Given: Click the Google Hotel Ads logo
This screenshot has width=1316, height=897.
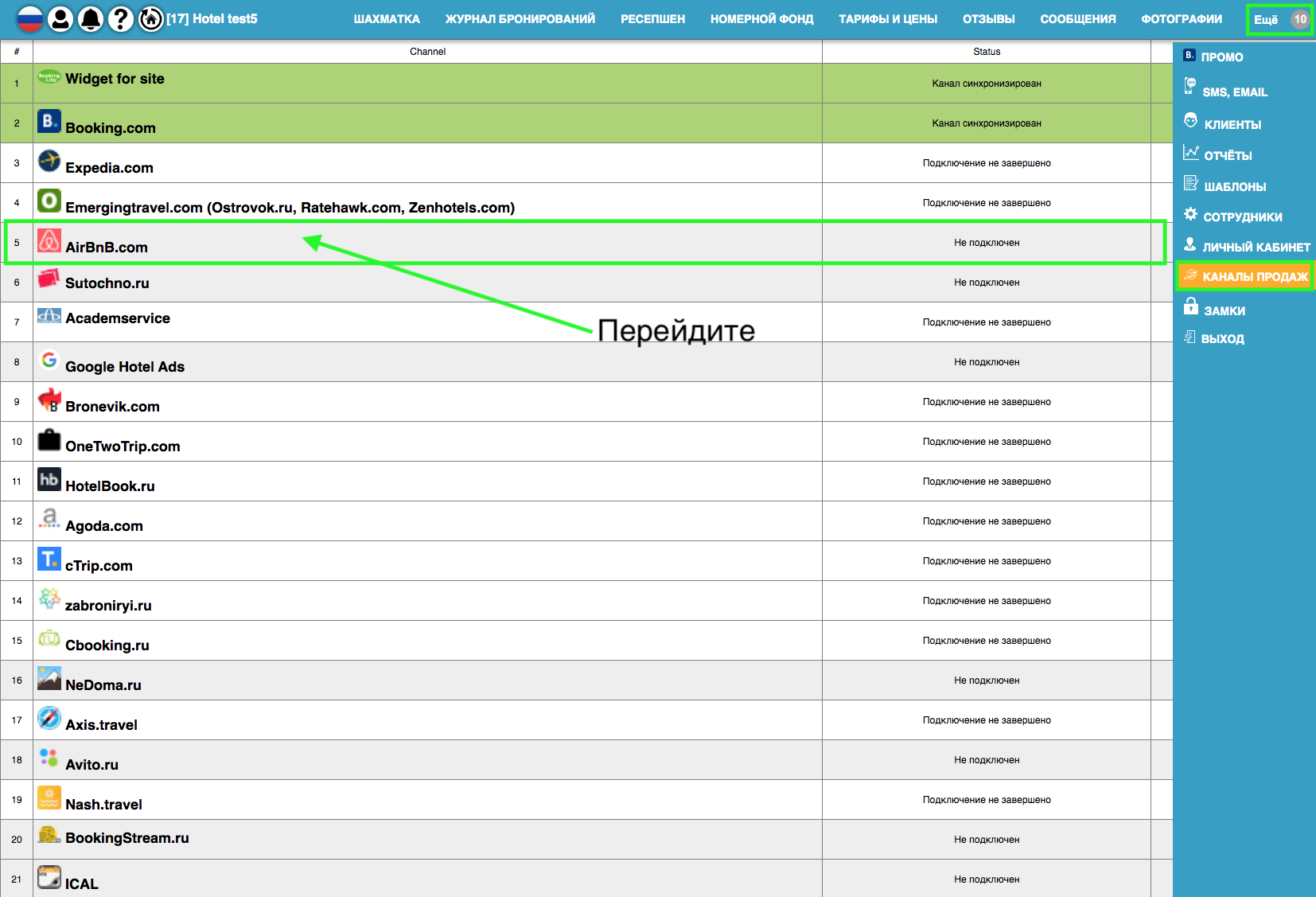Looking at the screenshot, I should pos(49,360).
